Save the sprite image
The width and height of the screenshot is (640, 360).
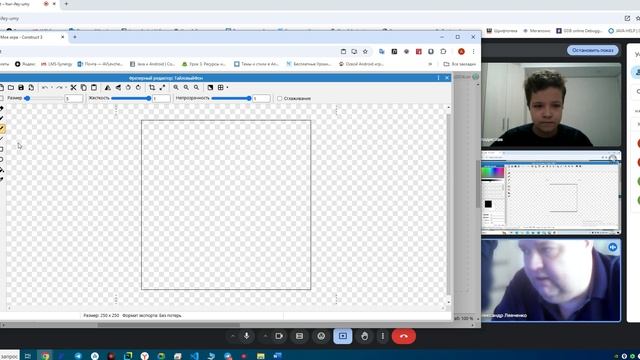coord(21,87)
